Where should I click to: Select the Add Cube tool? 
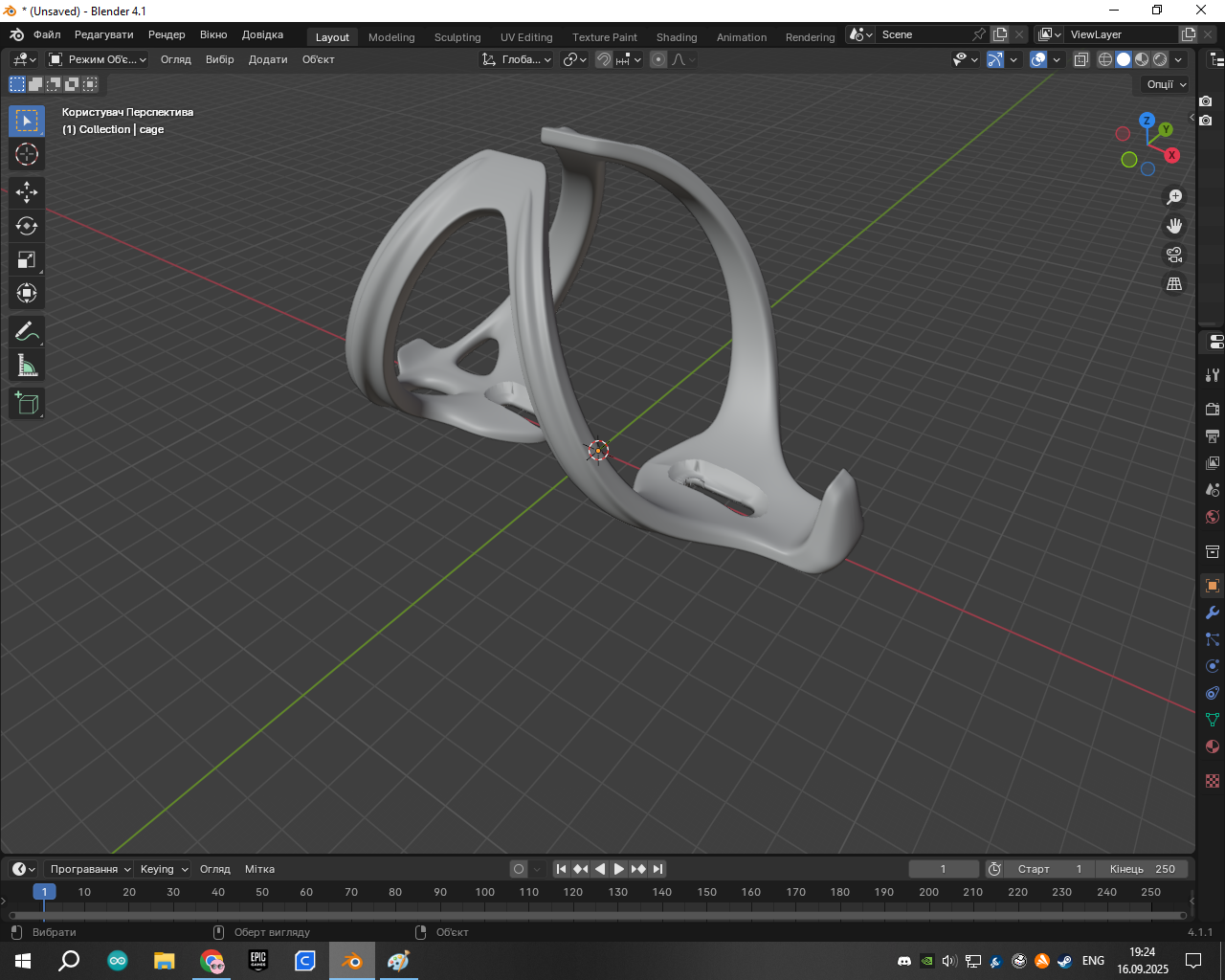[x=27, y=403]
